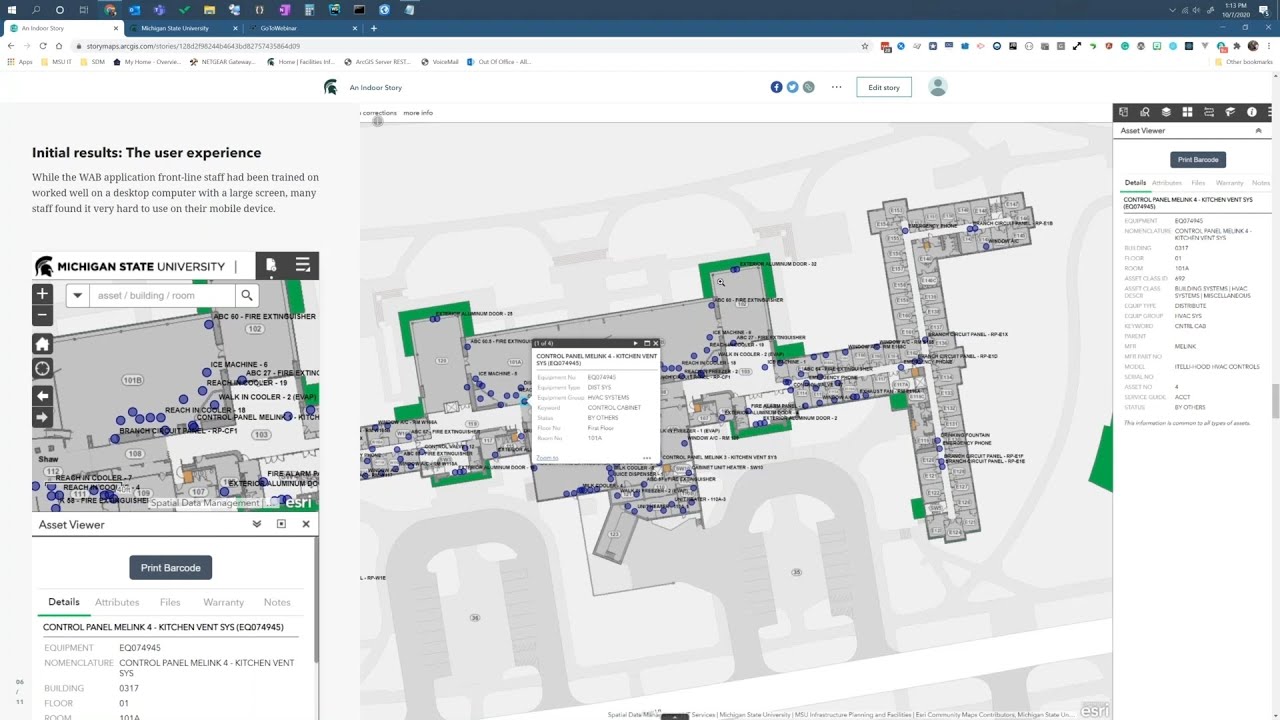Zoom in on the embedded map
Image resolution: width=1280 pixels, height=720 pixels.
click(x=42, y=294)
